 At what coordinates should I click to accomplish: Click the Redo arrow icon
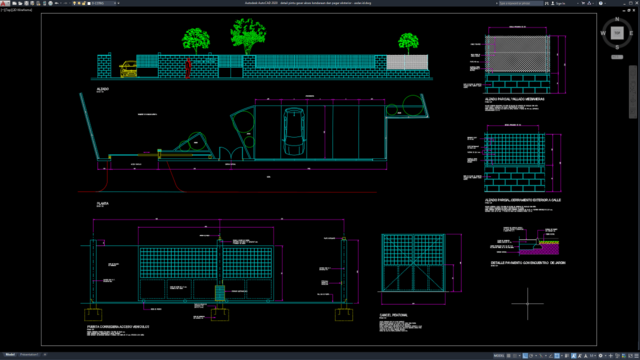pos(66,3)
